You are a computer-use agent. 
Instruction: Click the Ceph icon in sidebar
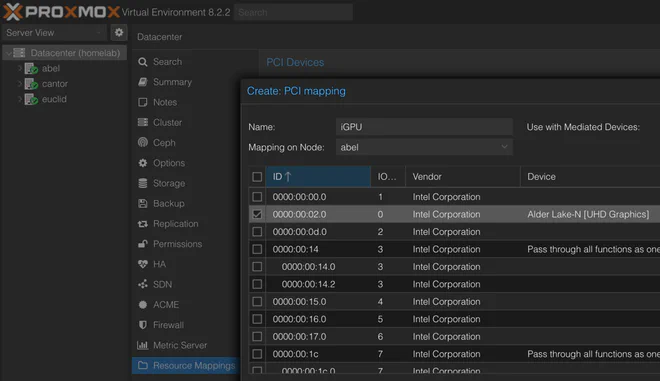[143, 142]
